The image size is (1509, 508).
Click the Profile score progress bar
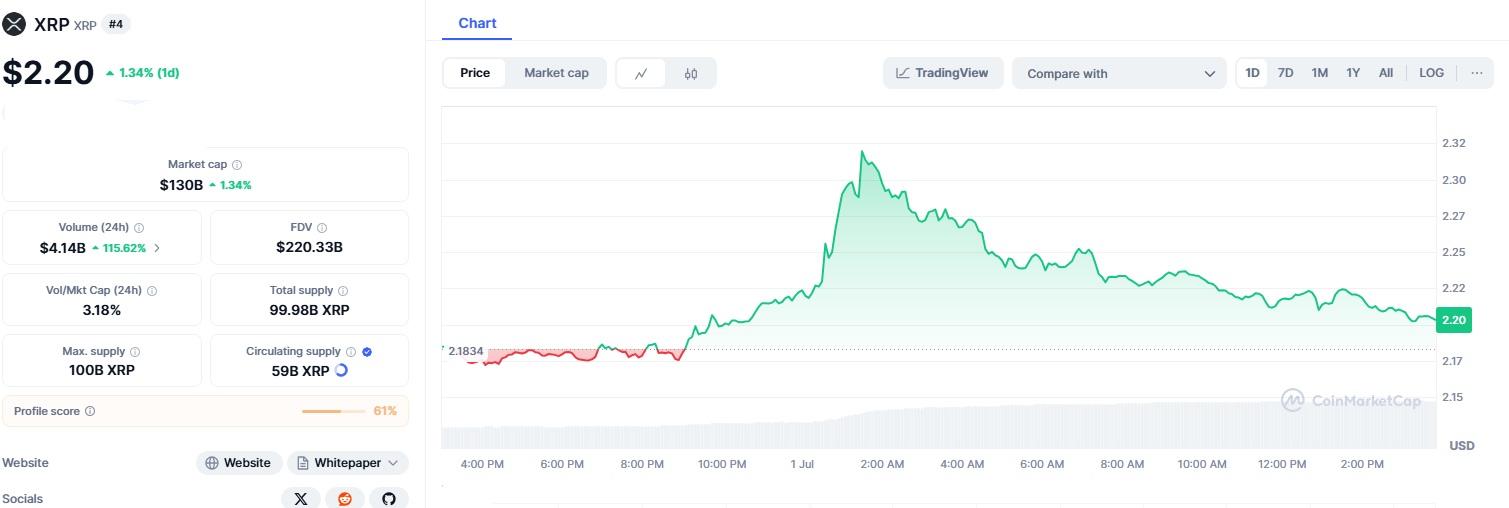click(334, 411)
